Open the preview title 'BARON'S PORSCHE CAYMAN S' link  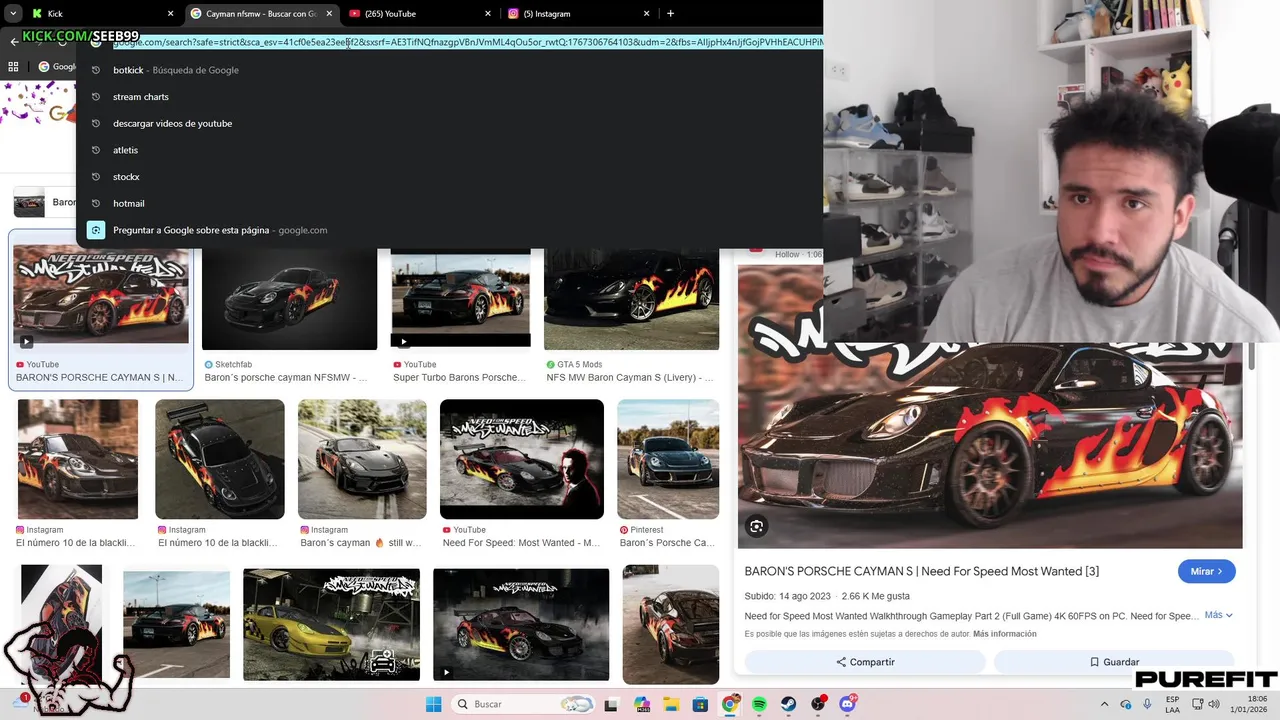click(x=922, y=571)
